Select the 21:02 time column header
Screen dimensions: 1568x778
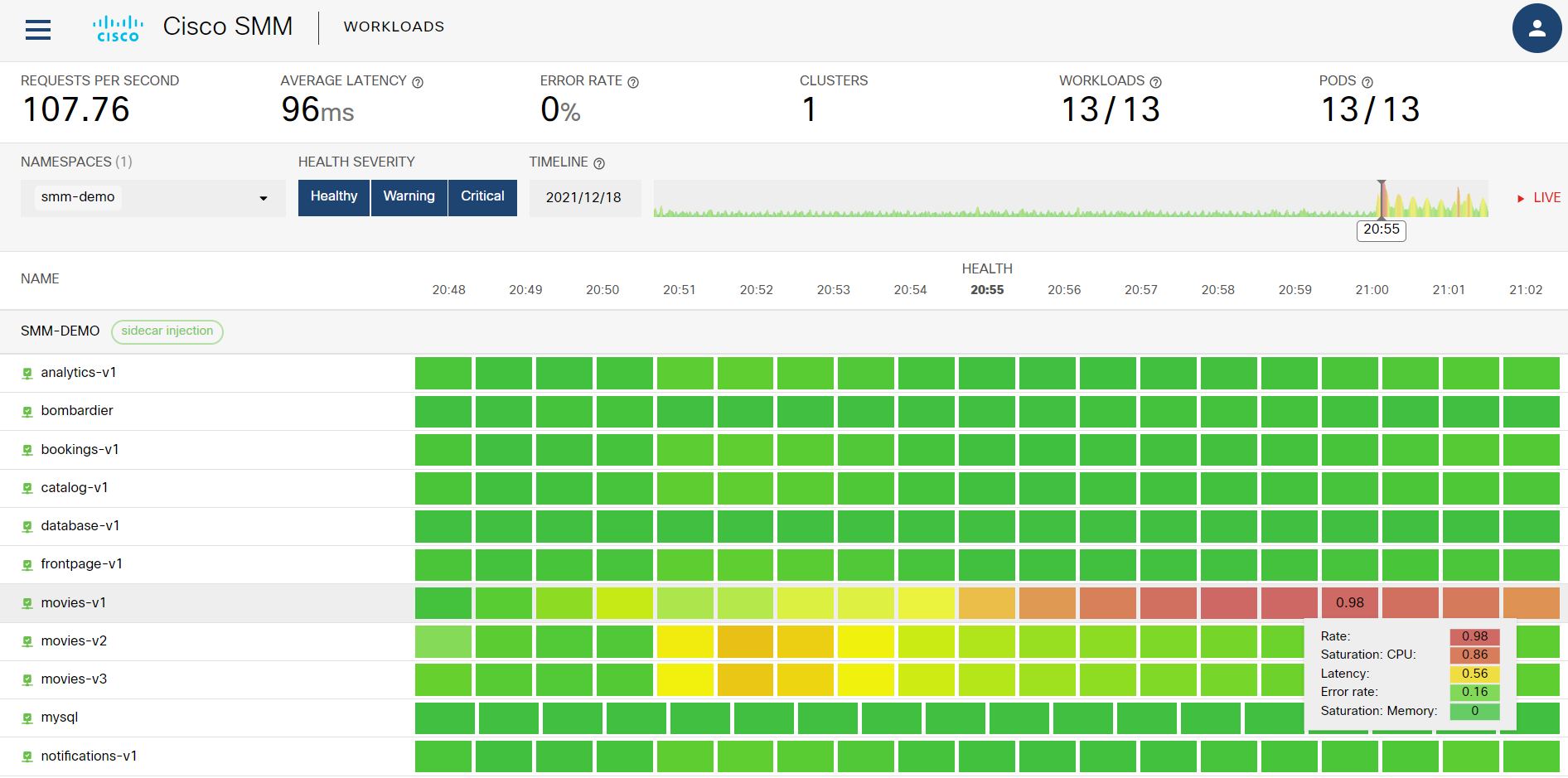(x=1526, y=290)
